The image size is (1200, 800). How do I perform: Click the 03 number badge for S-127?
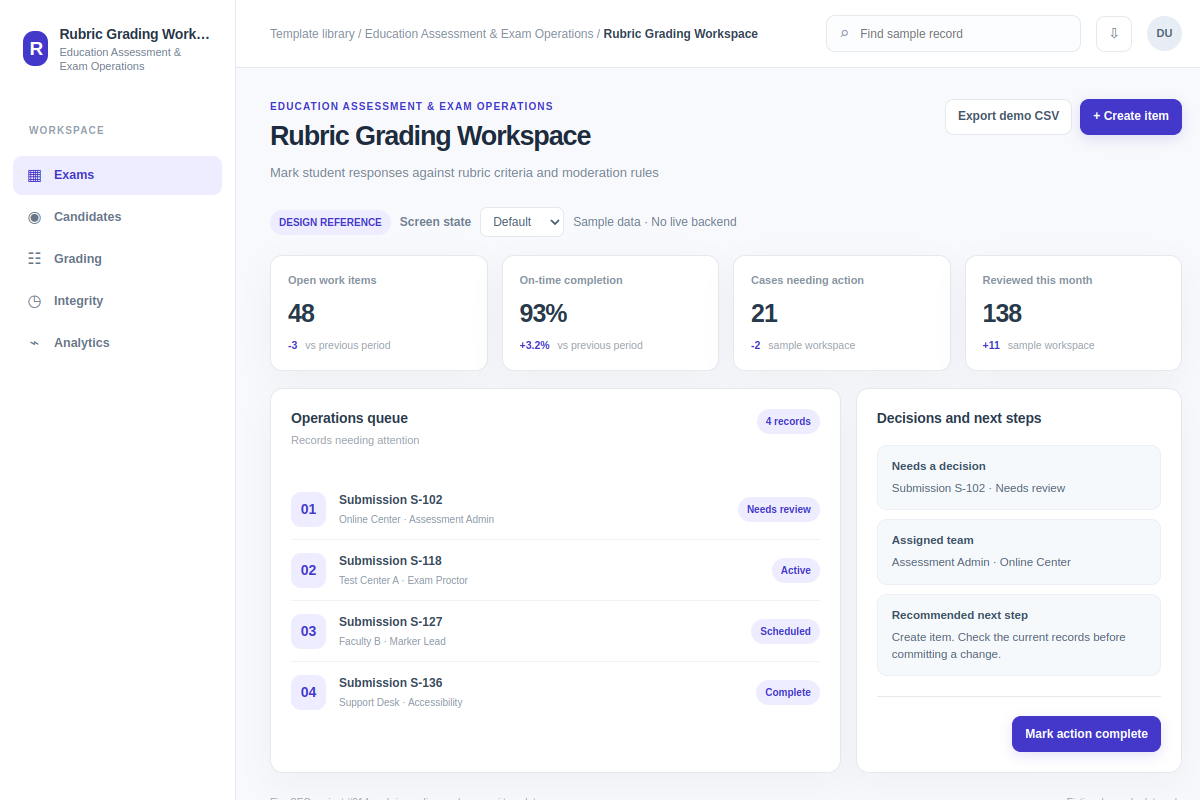tap(308, 631)
